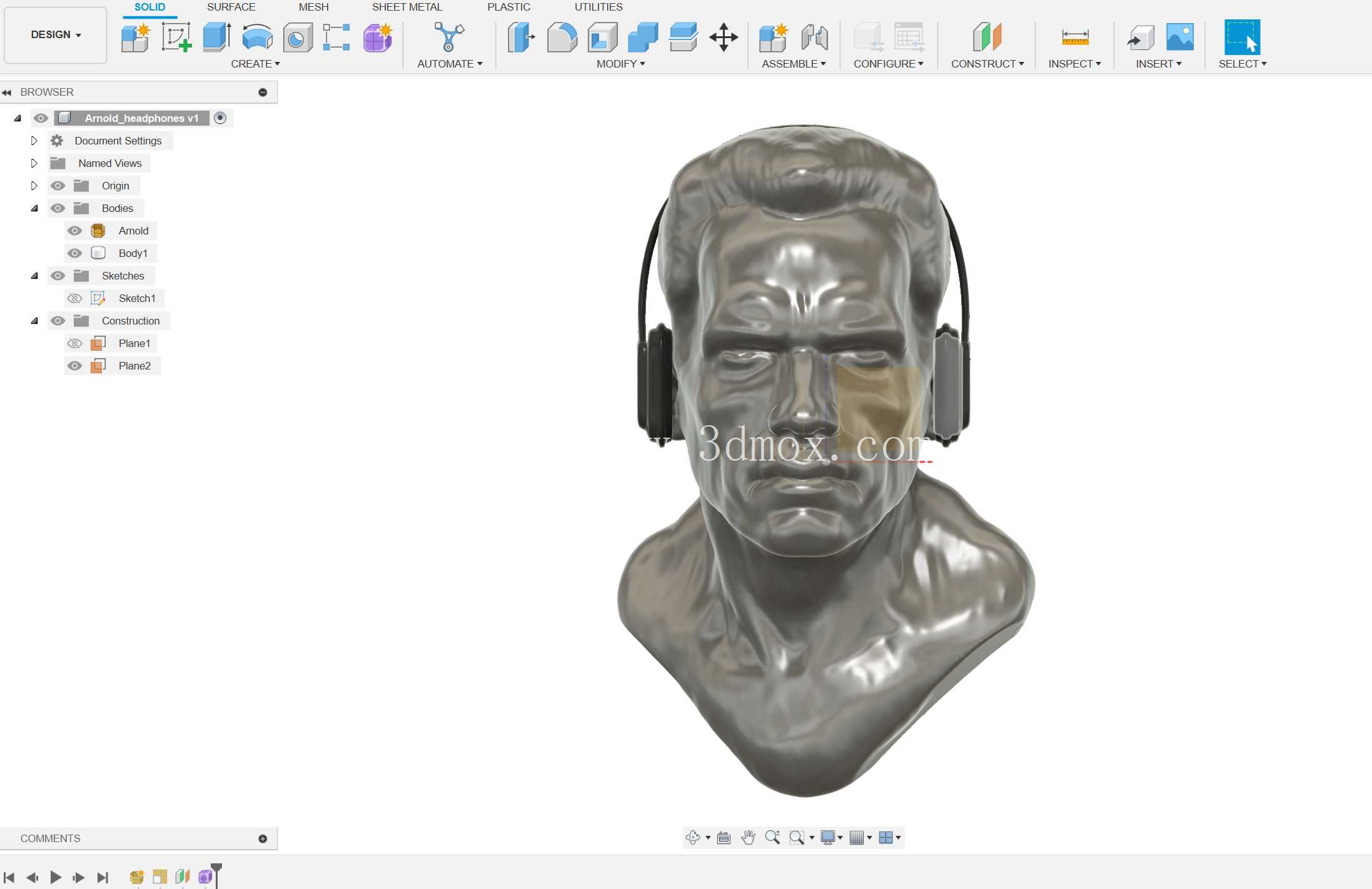Select the Hole tool

pos(298,38)
